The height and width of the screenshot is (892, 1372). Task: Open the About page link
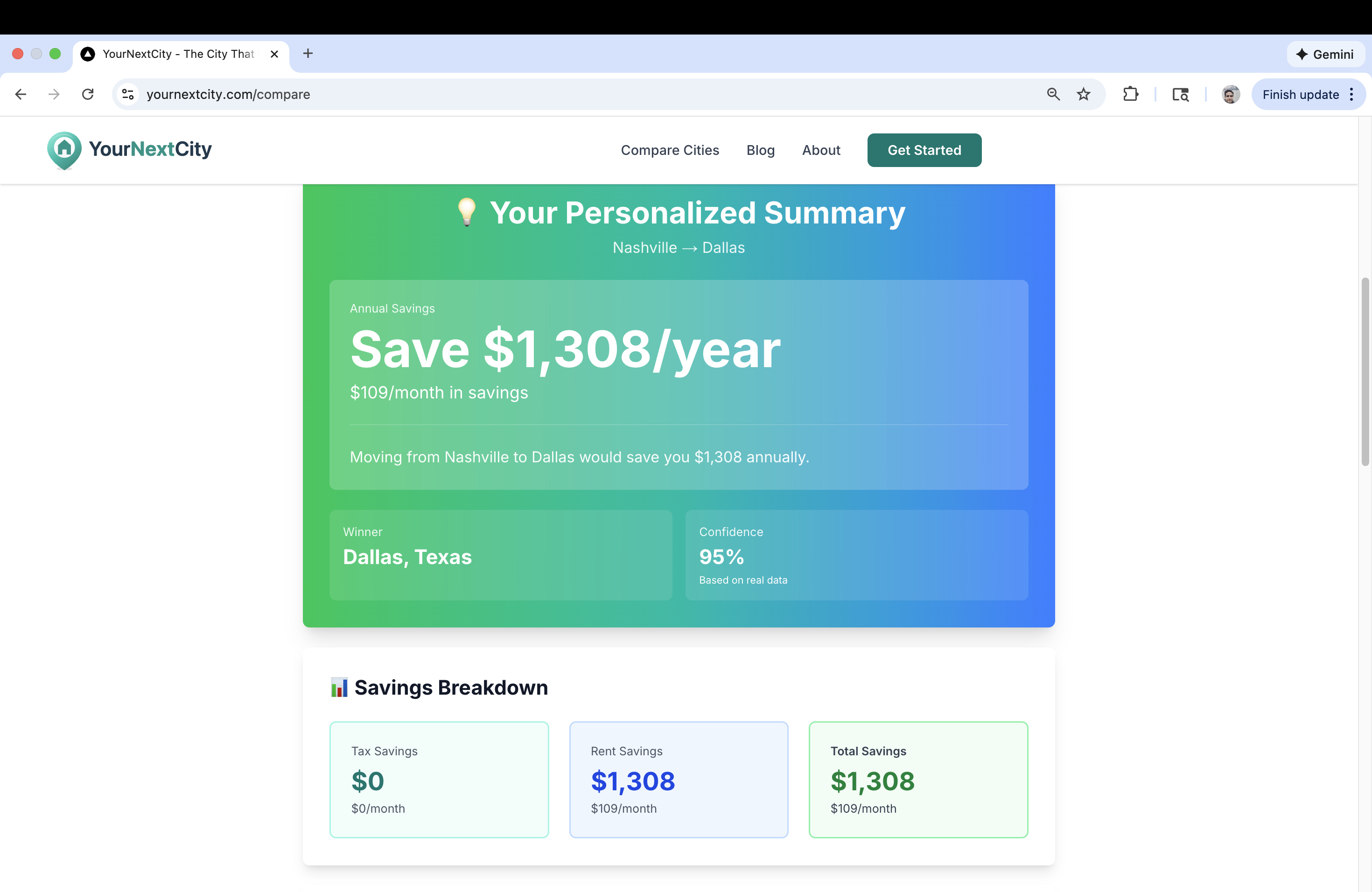tap(821, 150)
